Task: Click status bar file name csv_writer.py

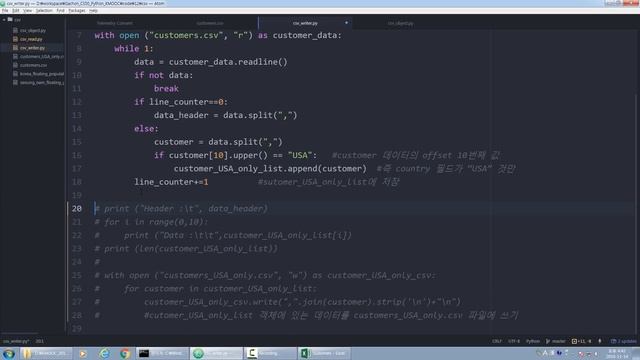Action: coord(16,341)
